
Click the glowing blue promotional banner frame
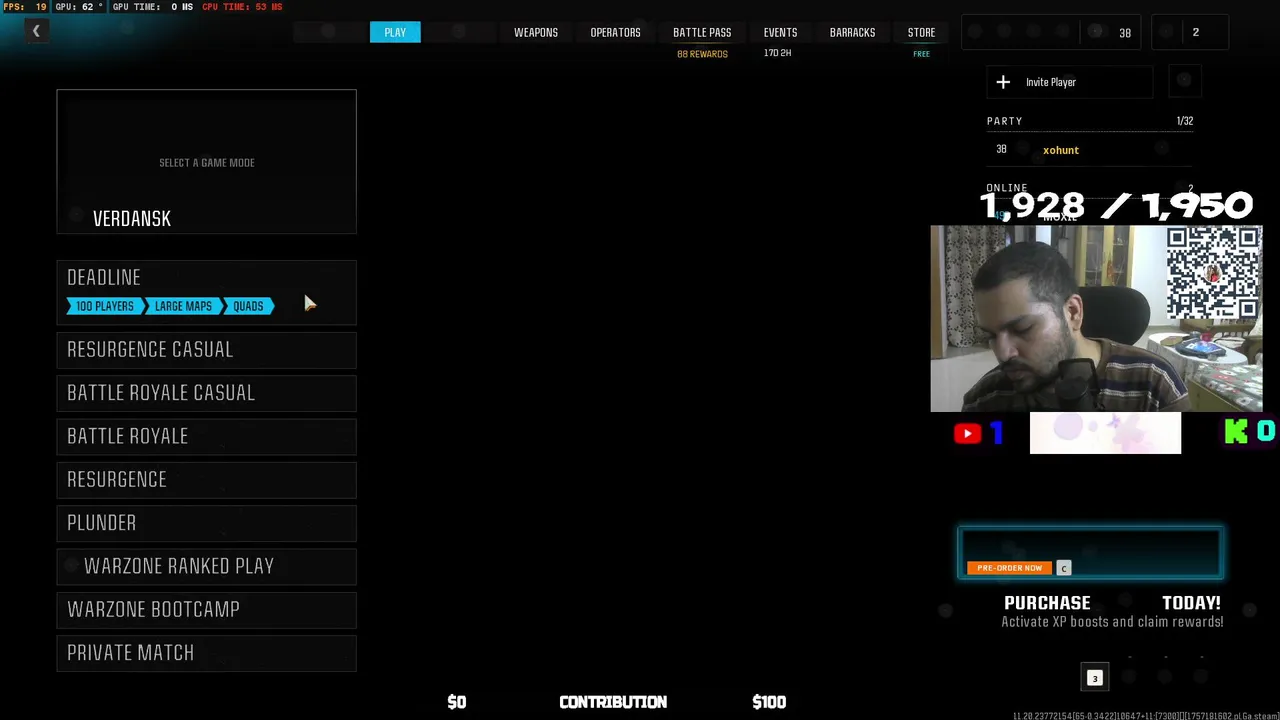point(1090,553)
